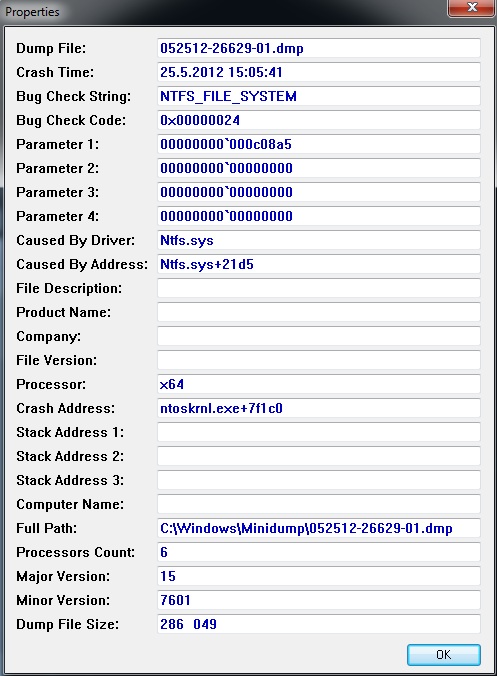Click the Caused By Driver field
Image resolution: width=497 pixels, height=676 pixels.
click(319, 240)
